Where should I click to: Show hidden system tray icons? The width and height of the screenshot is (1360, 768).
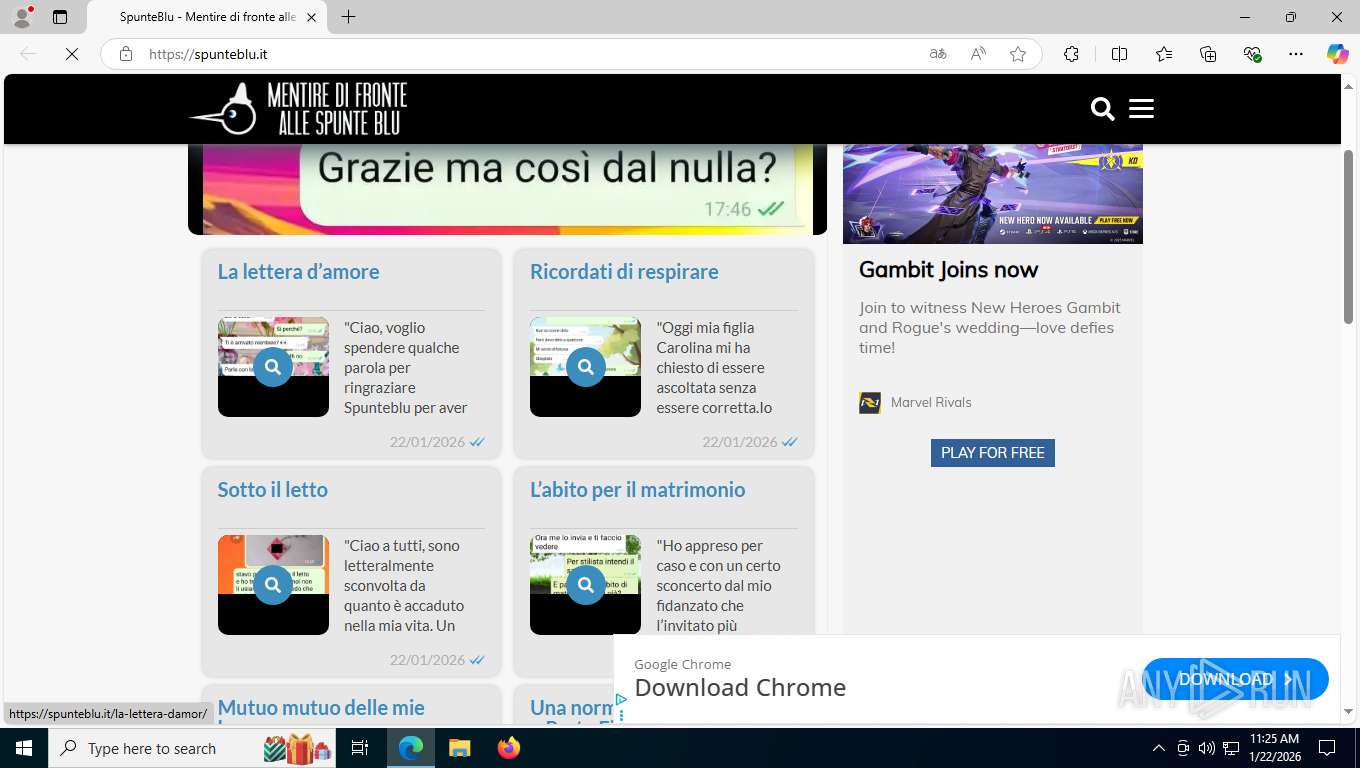pyautogui.click(x=1158, y=748)
